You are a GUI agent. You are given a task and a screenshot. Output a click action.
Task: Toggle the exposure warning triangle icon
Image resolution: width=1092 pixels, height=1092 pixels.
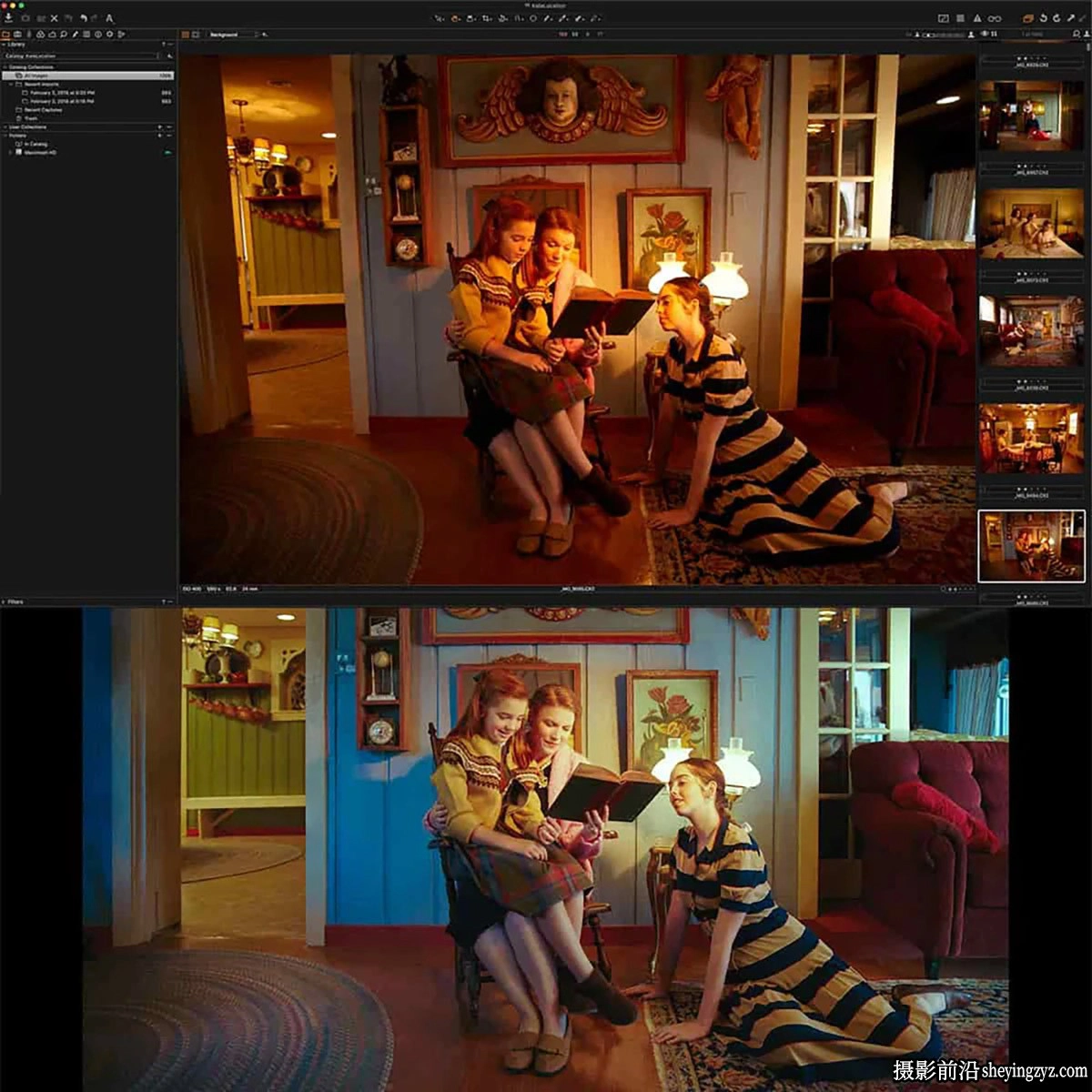tap(977, 18)
